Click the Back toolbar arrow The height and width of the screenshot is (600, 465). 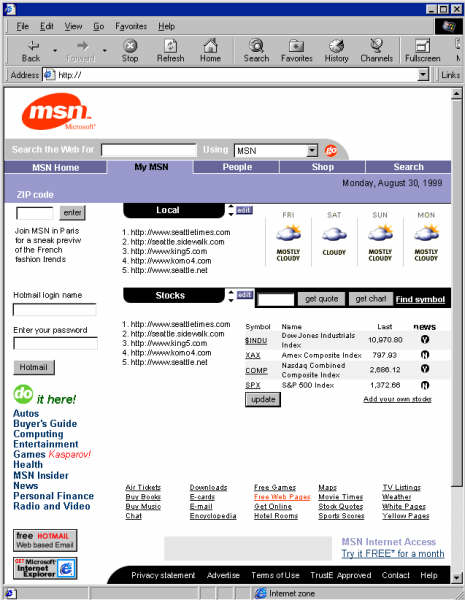(33, 46)
